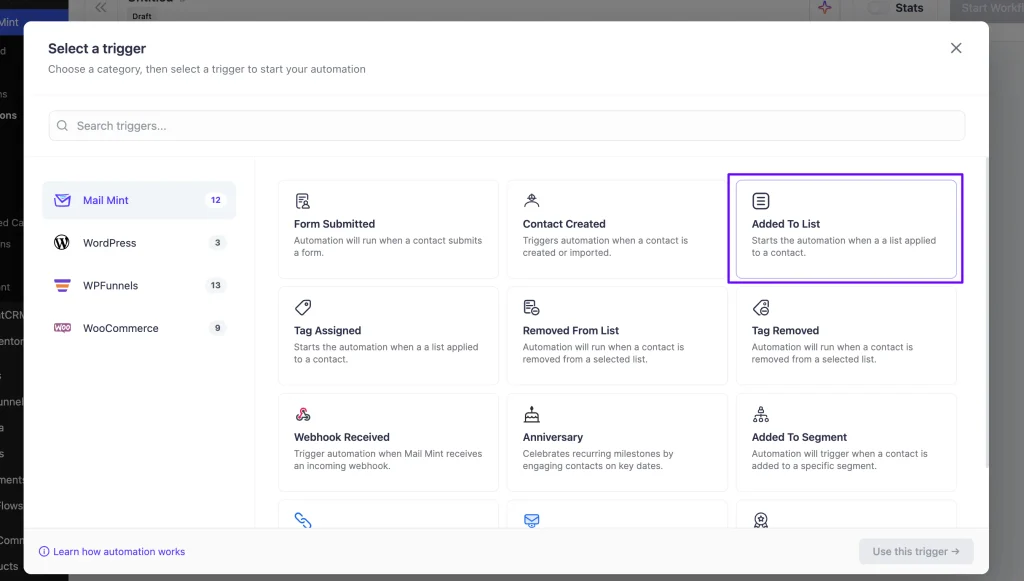Viewport: 1024px width, 581px height.
Task: Select the Form Submitted trigger card
Action: tap(388, 229)
